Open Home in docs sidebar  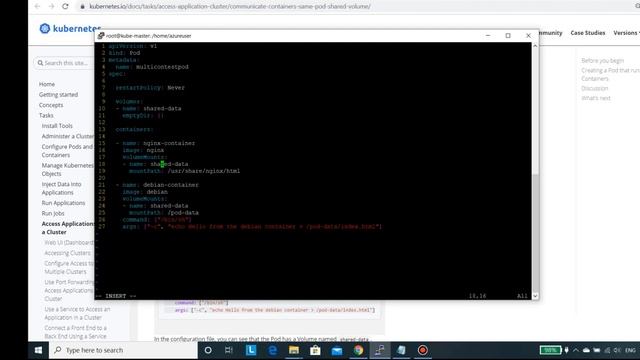click(47, 84)
